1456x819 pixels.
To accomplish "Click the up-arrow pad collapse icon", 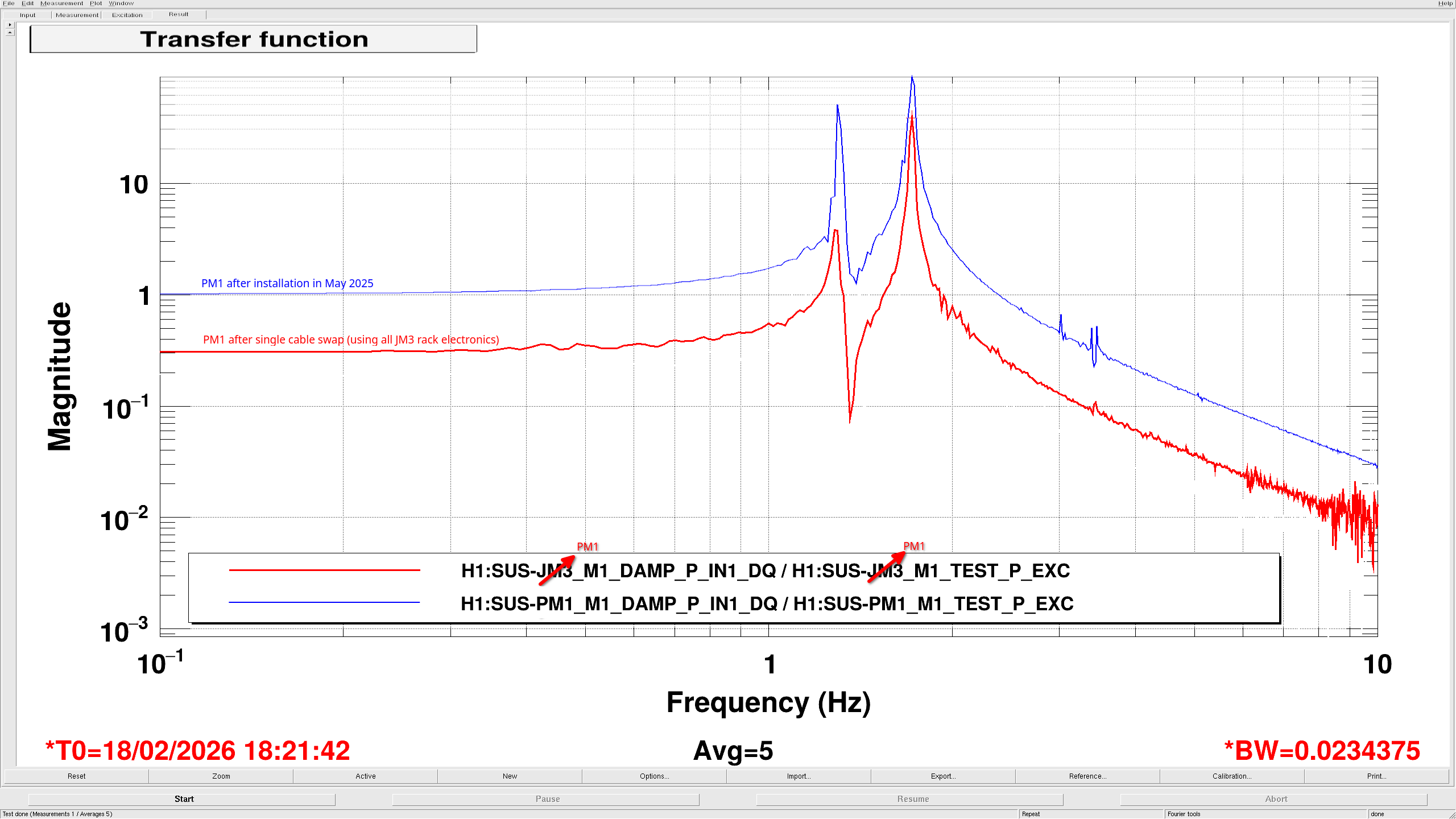I will coord(10,32).
